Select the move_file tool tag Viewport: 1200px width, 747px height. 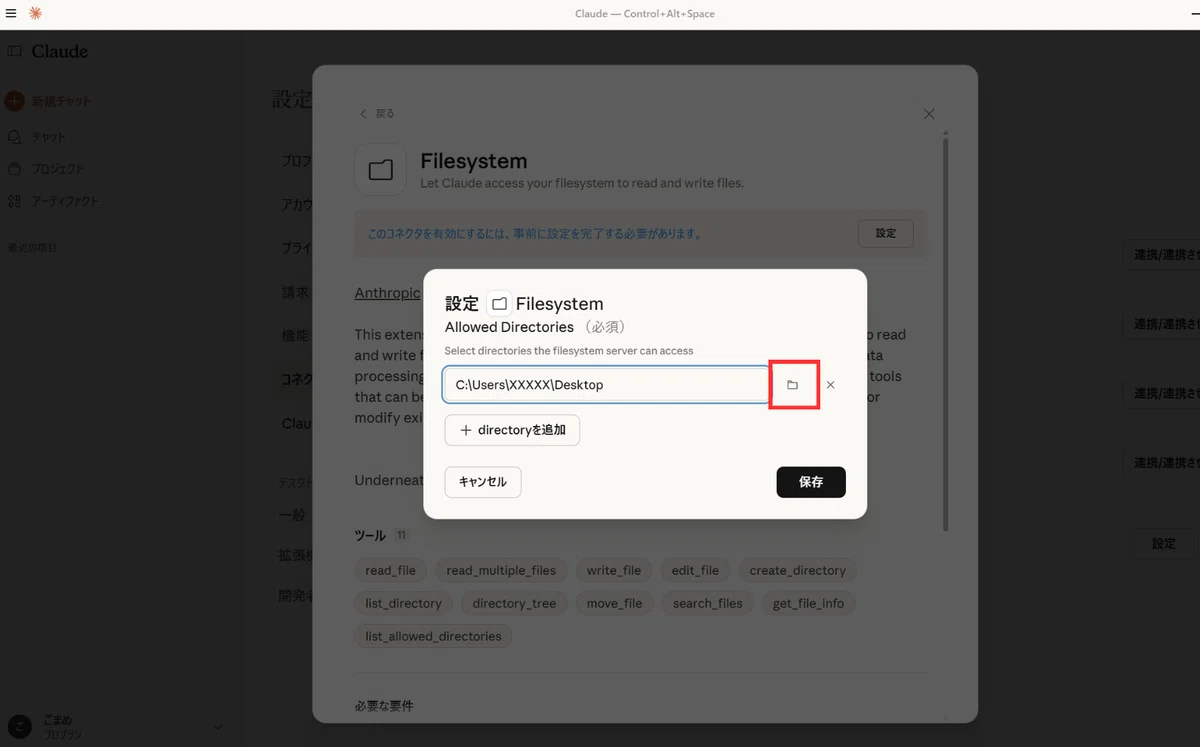click(615, 603)
